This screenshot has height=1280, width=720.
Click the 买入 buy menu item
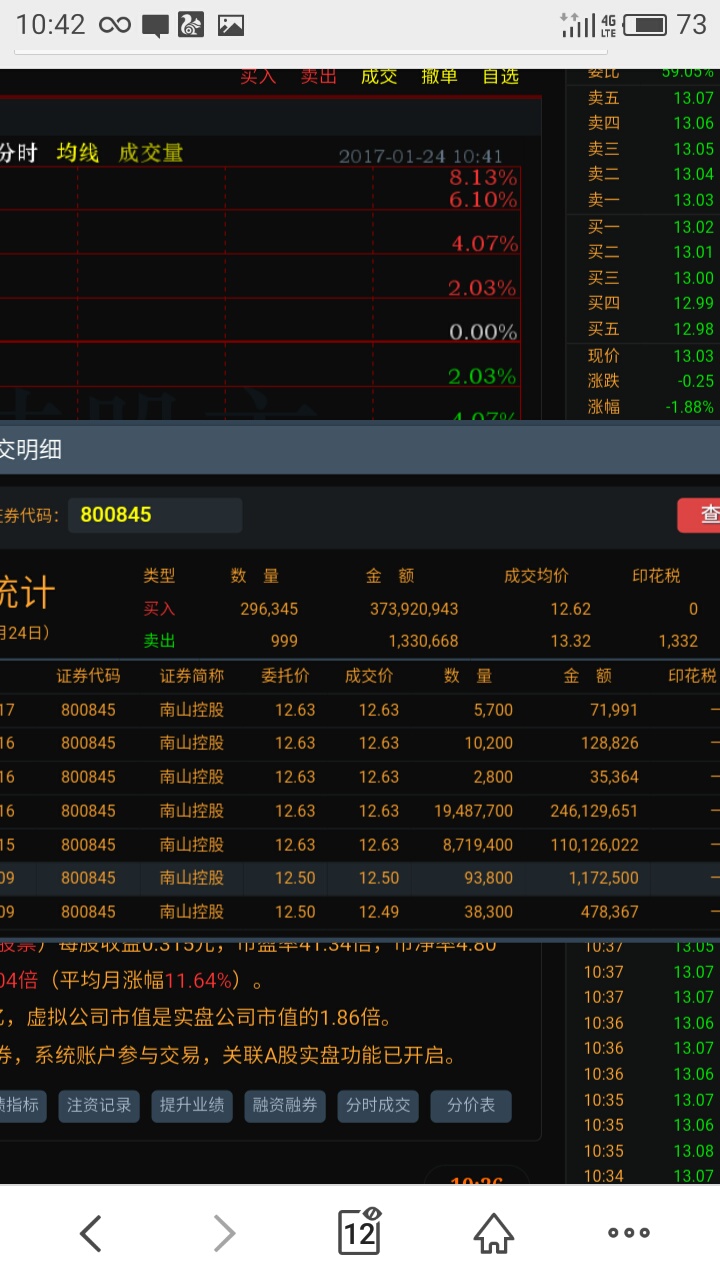pos(258,76)
